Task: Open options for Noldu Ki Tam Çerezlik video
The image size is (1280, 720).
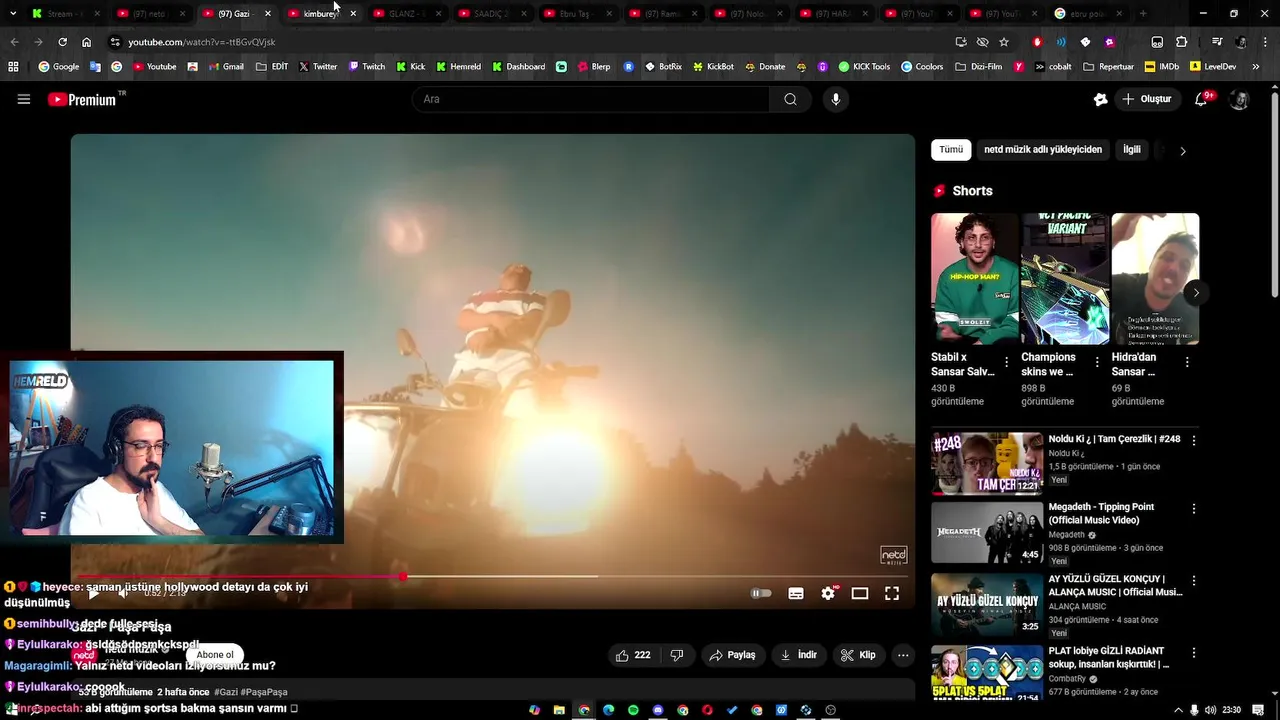Action: point(1193,440)
